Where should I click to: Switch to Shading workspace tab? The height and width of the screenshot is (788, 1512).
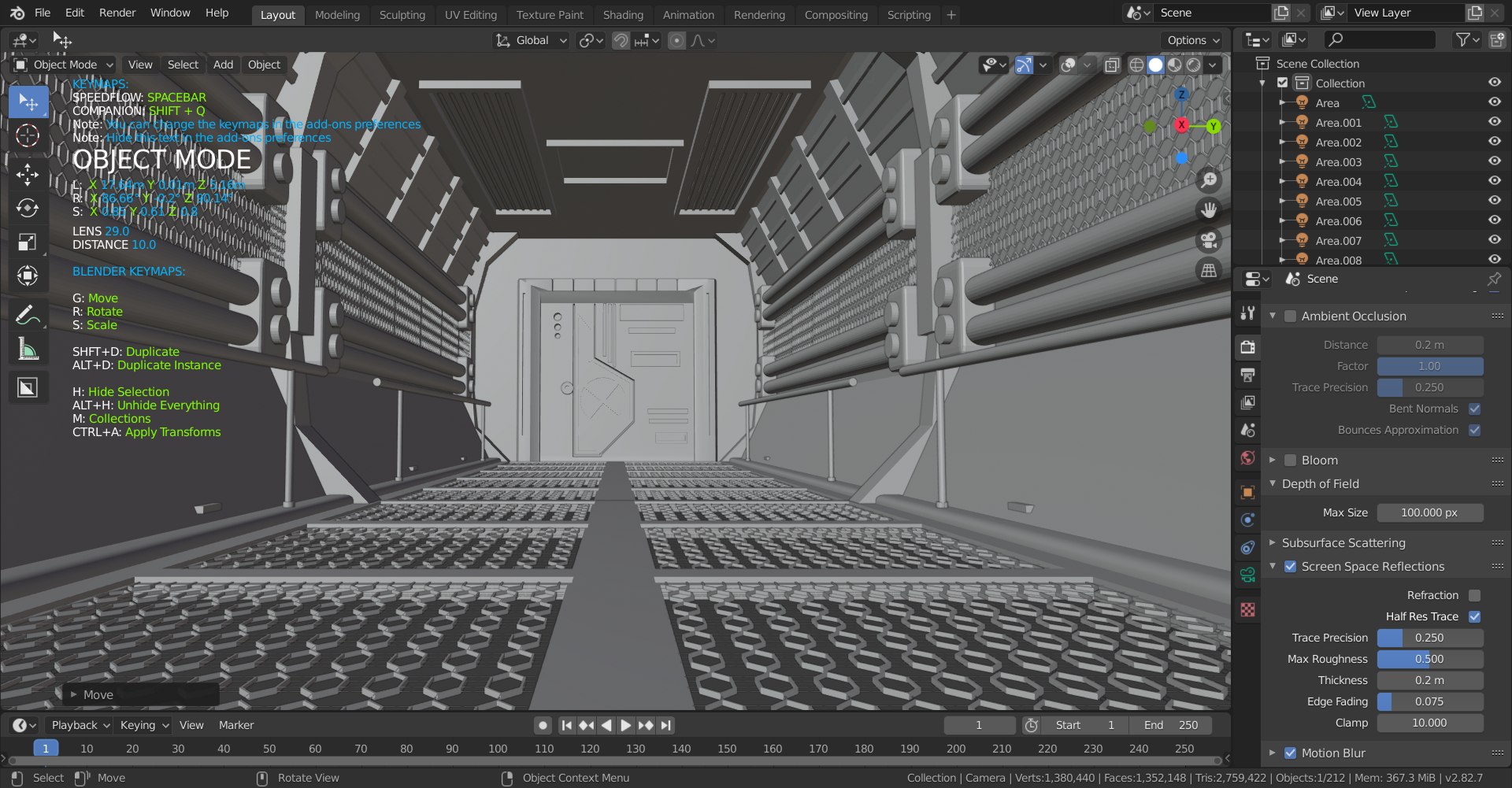623,14
